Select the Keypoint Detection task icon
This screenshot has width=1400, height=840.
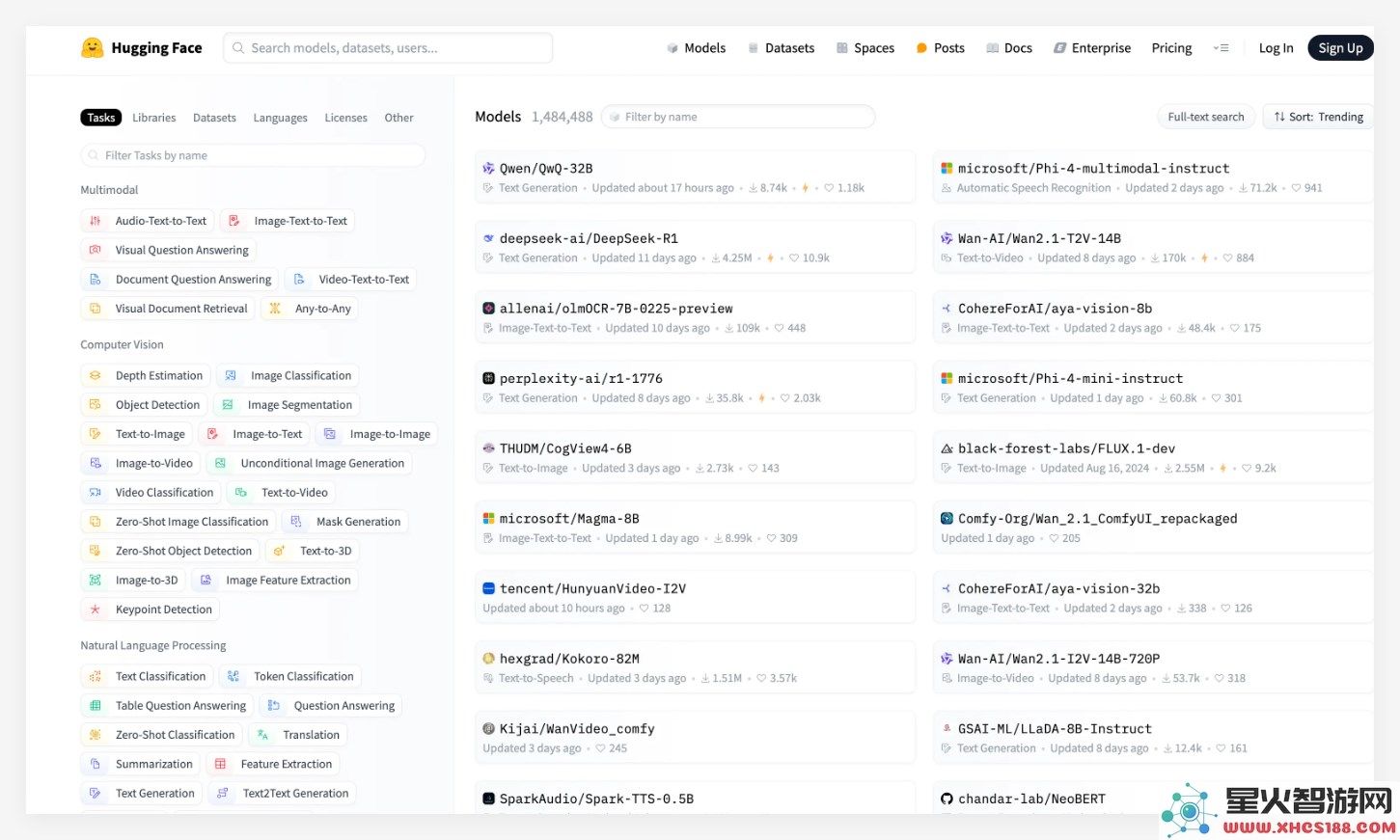click(x=96, y=610)
